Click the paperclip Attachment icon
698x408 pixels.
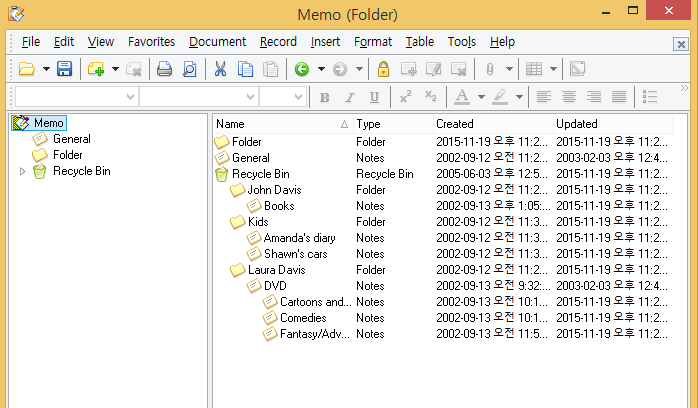[490, 69]
